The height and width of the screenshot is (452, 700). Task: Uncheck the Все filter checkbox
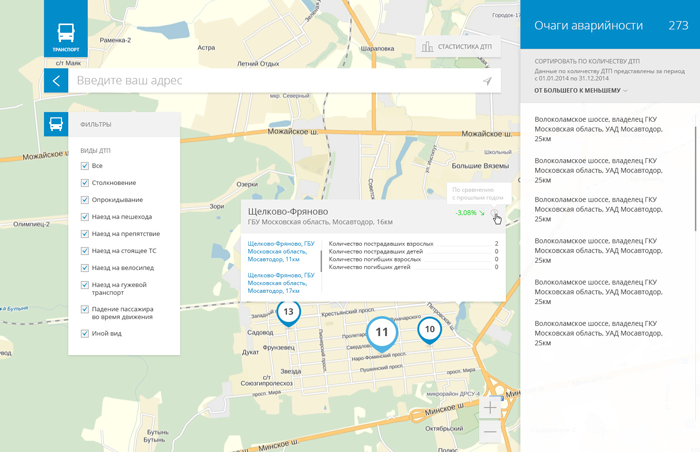point(85,166)
